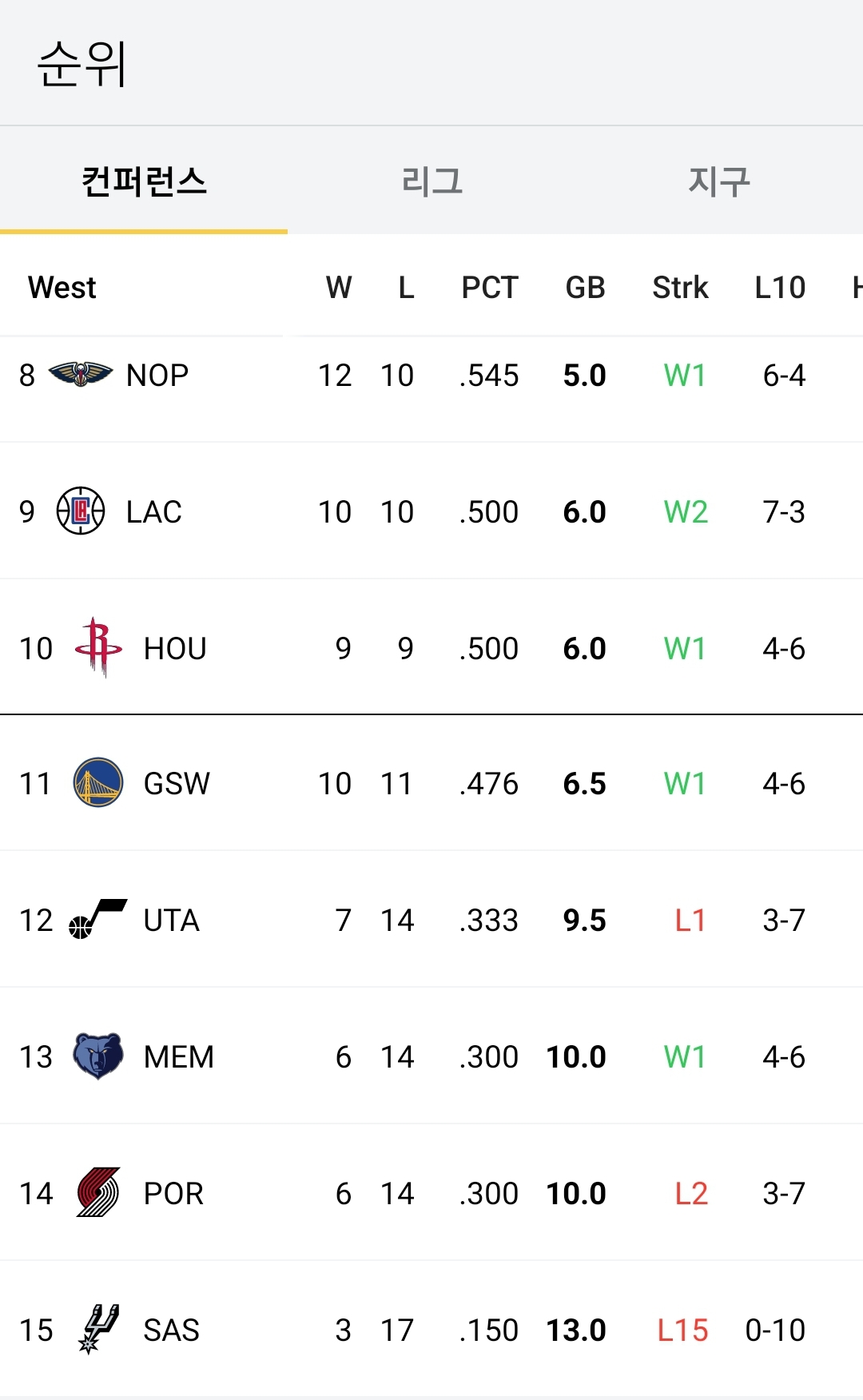
Task: Click the W wins column header
Action: tap(339, 288)
